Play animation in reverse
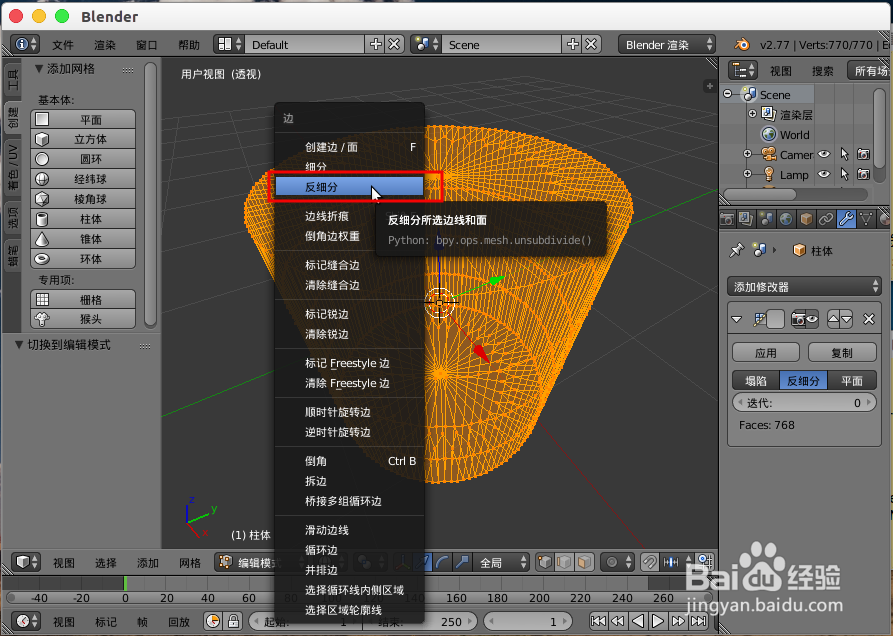Screen dimensions: 893x636 tap(638, 621)
